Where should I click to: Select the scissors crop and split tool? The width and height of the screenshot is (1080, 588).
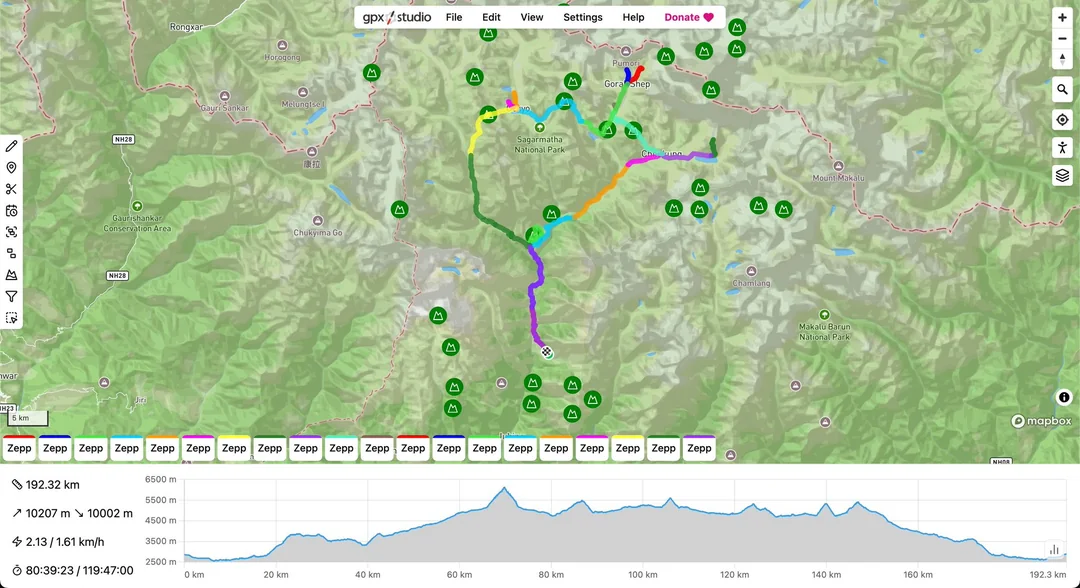[x=11, y=189]
